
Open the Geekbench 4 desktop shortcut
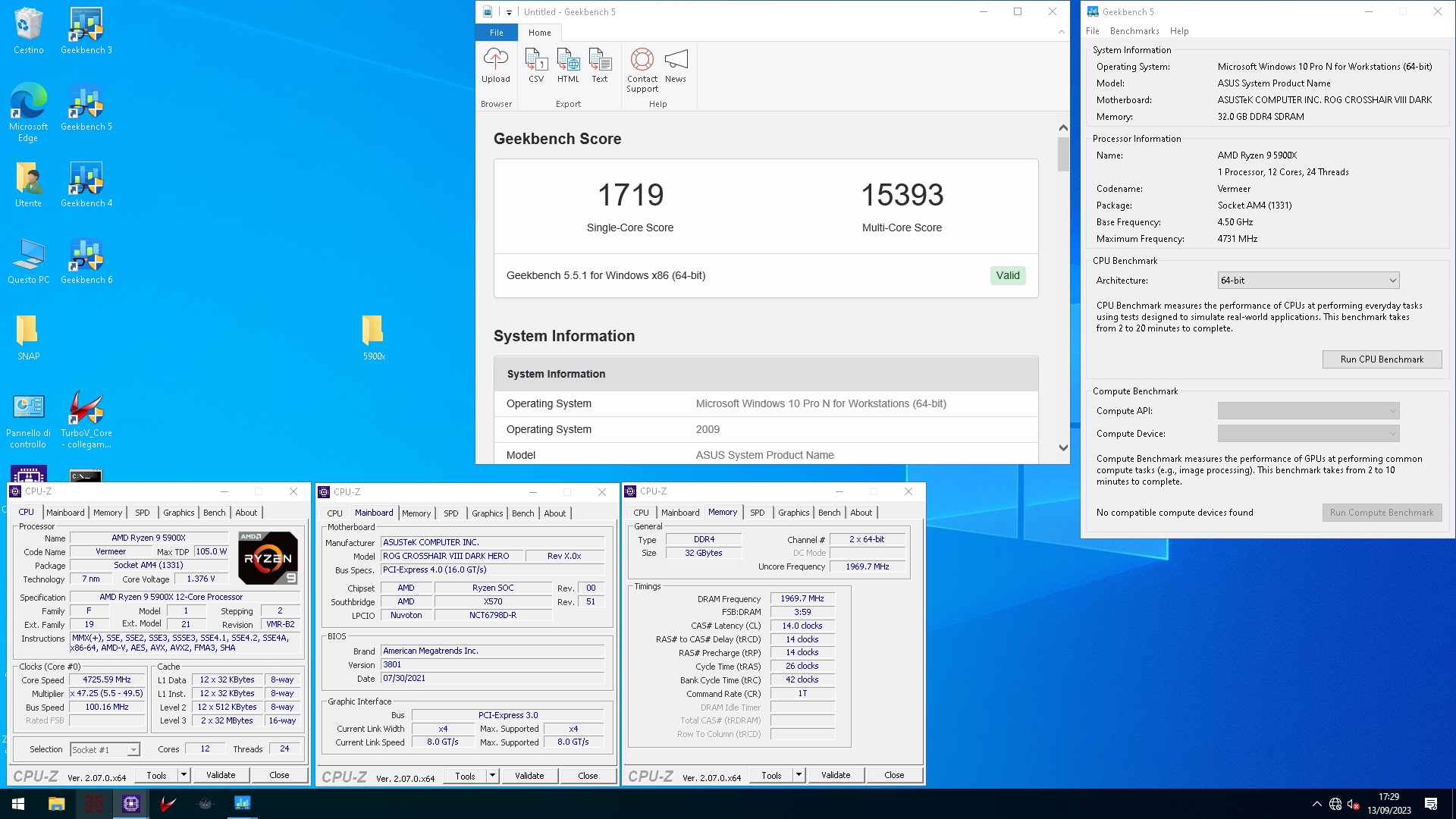pos(86,184)
